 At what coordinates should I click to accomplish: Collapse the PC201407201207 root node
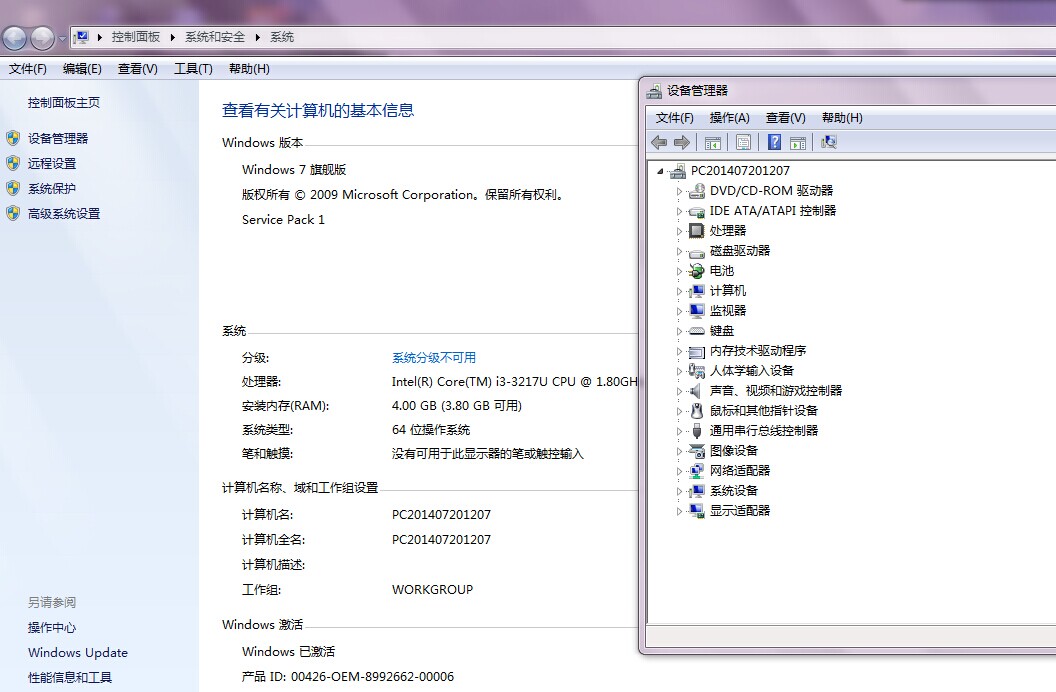pos(661,171)
